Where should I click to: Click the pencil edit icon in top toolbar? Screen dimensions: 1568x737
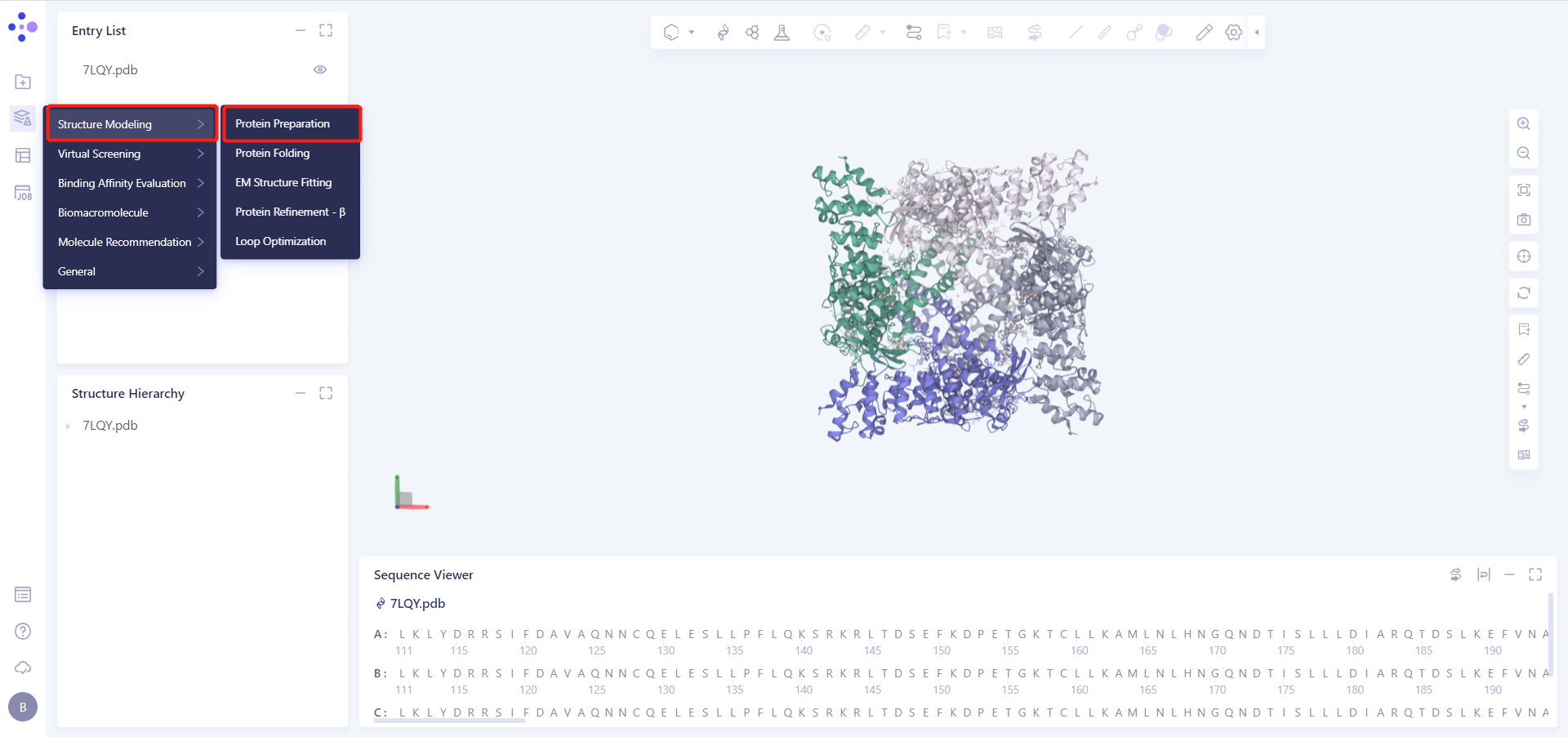1204,33
